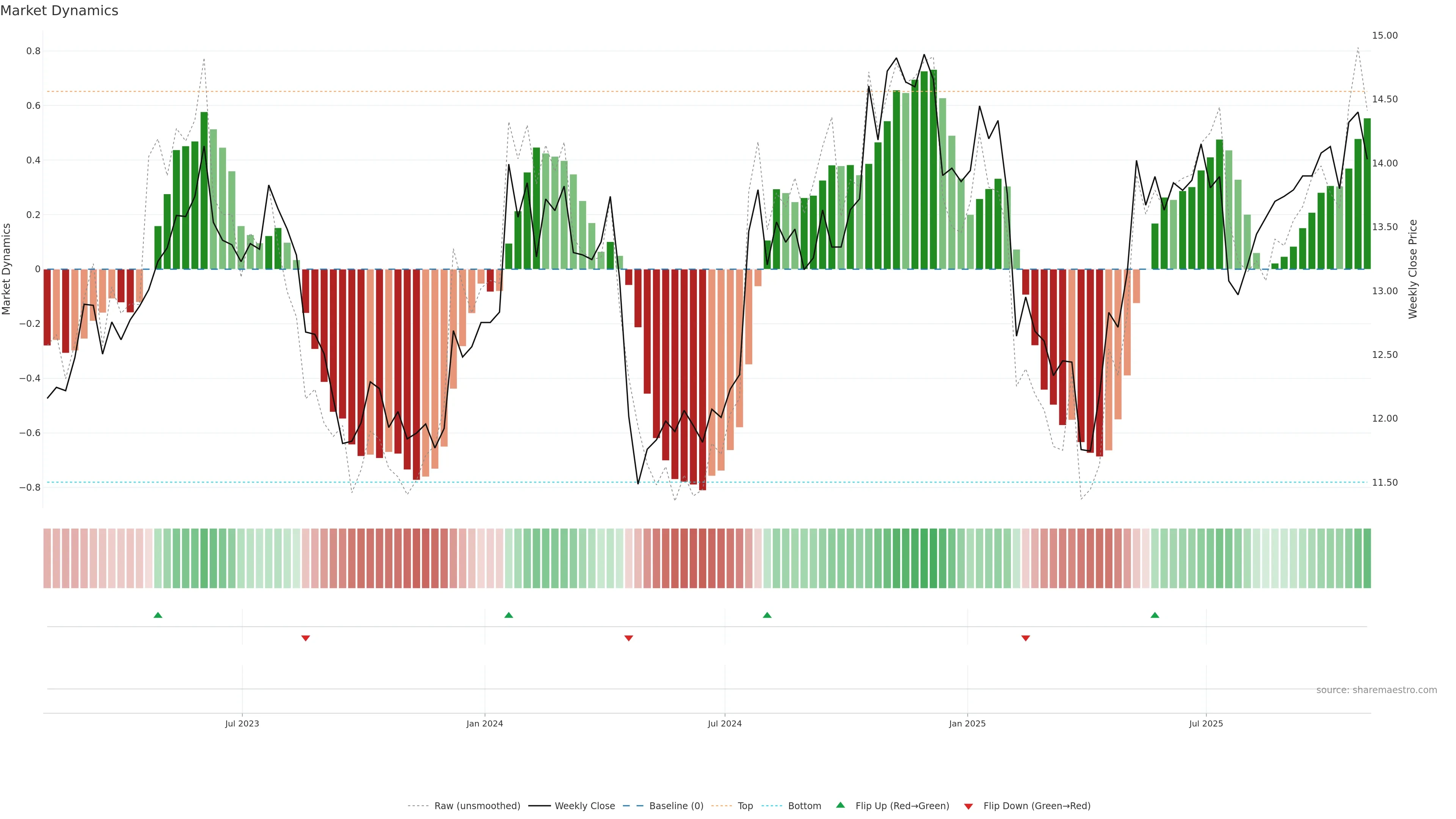
Task: Toggle the Top legend entry
Action: (x=745, y=806)
